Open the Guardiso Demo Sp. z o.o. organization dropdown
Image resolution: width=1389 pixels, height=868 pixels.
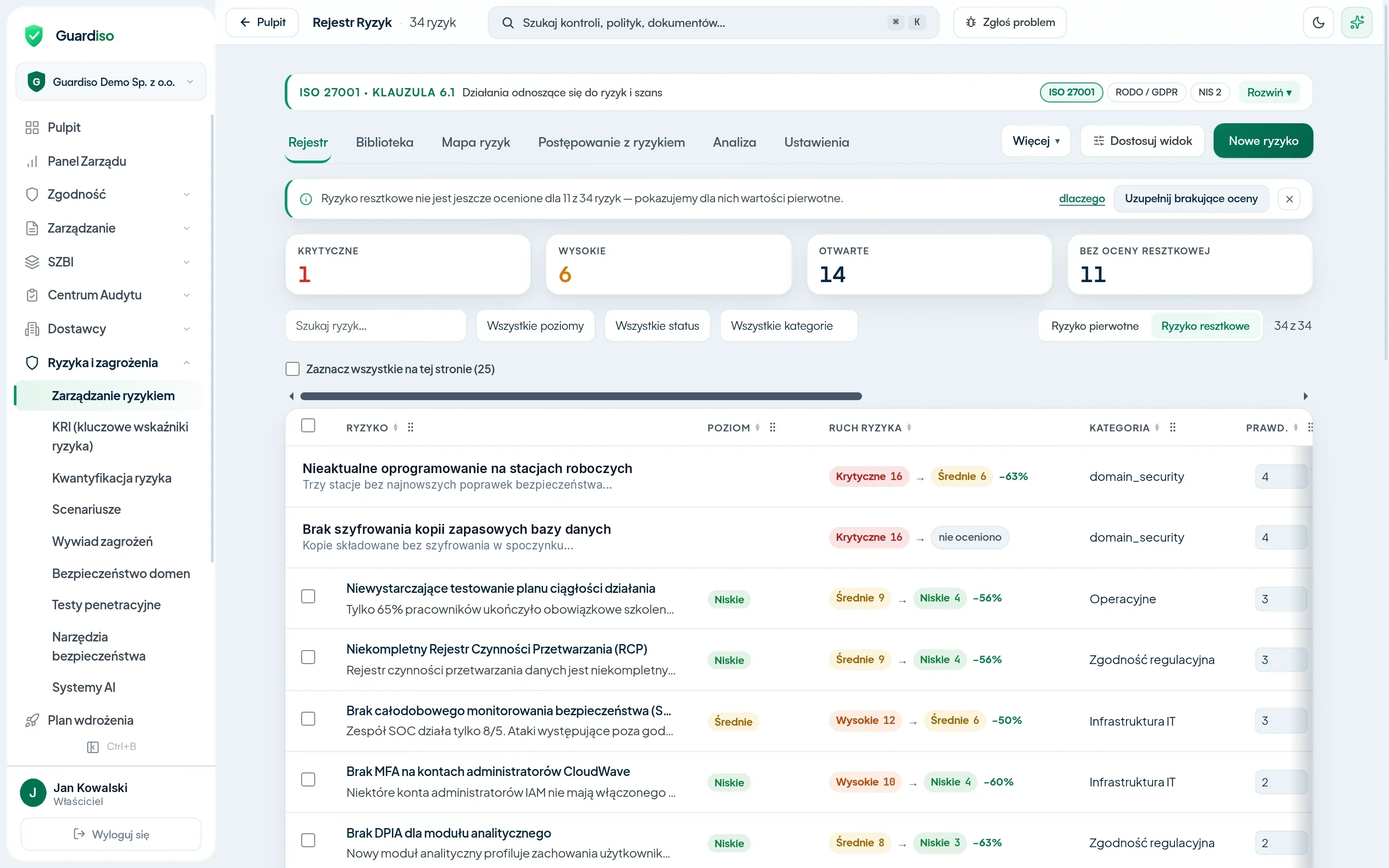112,82
